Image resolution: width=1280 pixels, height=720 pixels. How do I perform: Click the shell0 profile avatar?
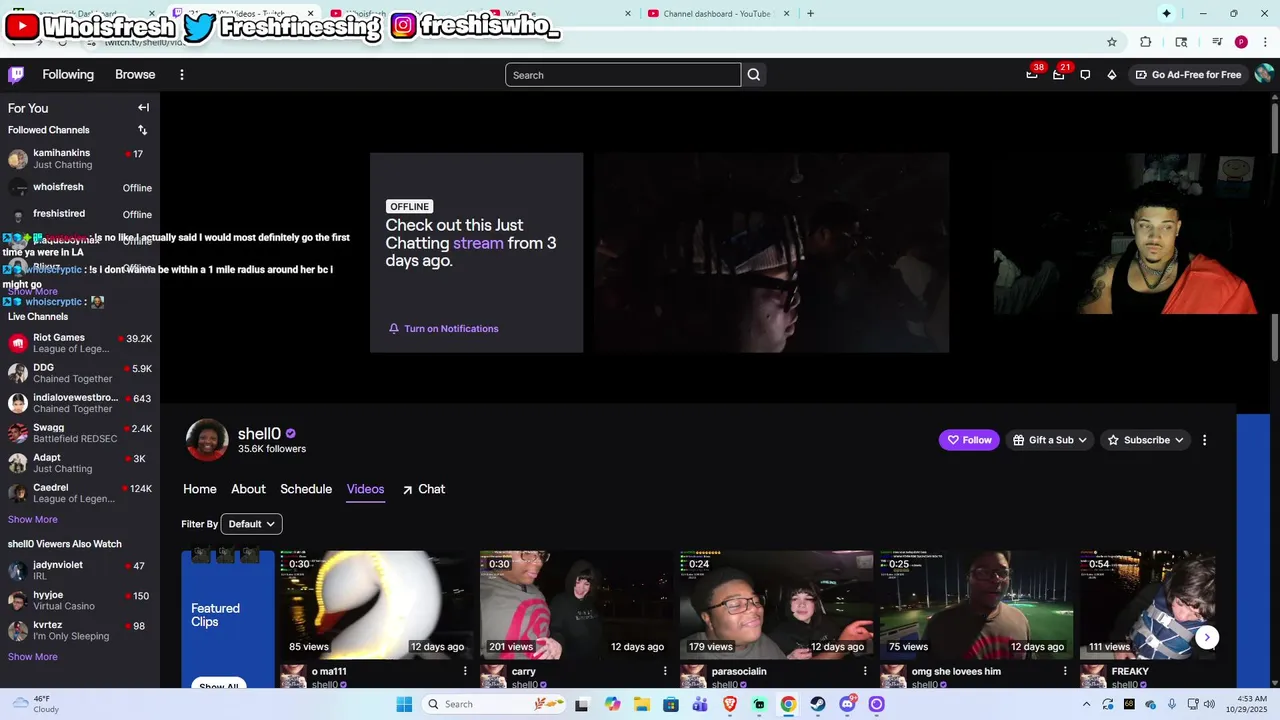(x=207, y=440)
